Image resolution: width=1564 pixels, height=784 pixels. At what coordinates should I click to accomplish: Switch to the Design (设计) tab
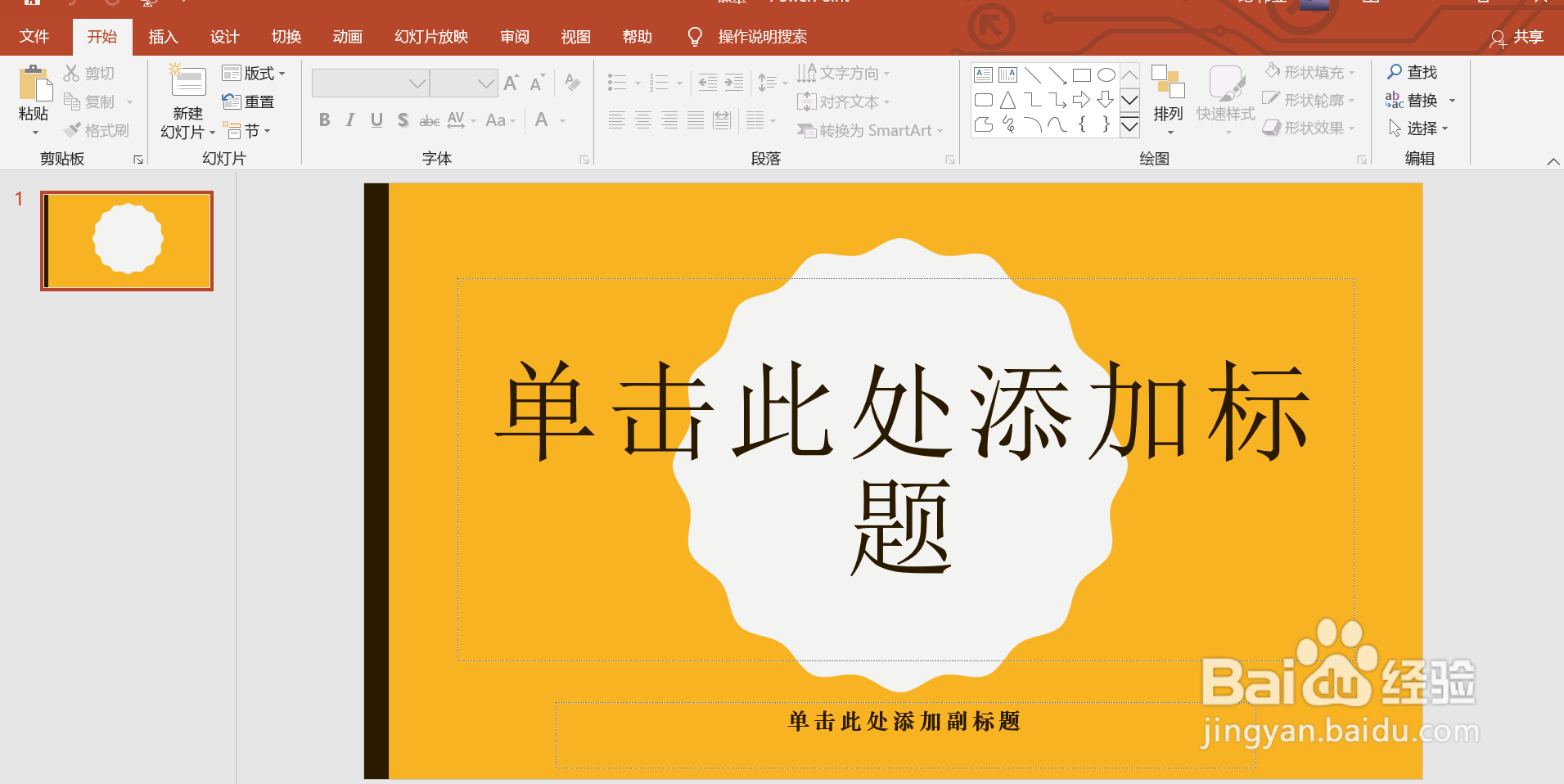[224, 37]
